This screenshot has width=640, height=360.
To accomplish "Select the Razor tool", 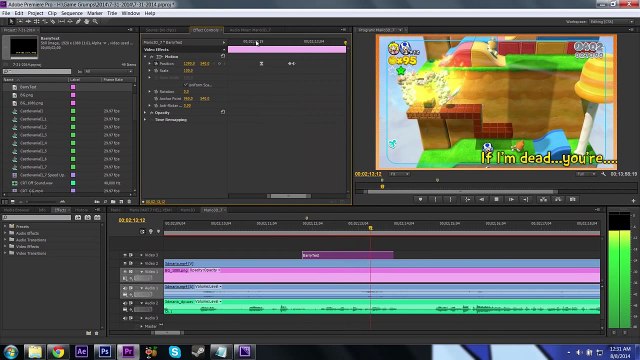I will [53, 22].
